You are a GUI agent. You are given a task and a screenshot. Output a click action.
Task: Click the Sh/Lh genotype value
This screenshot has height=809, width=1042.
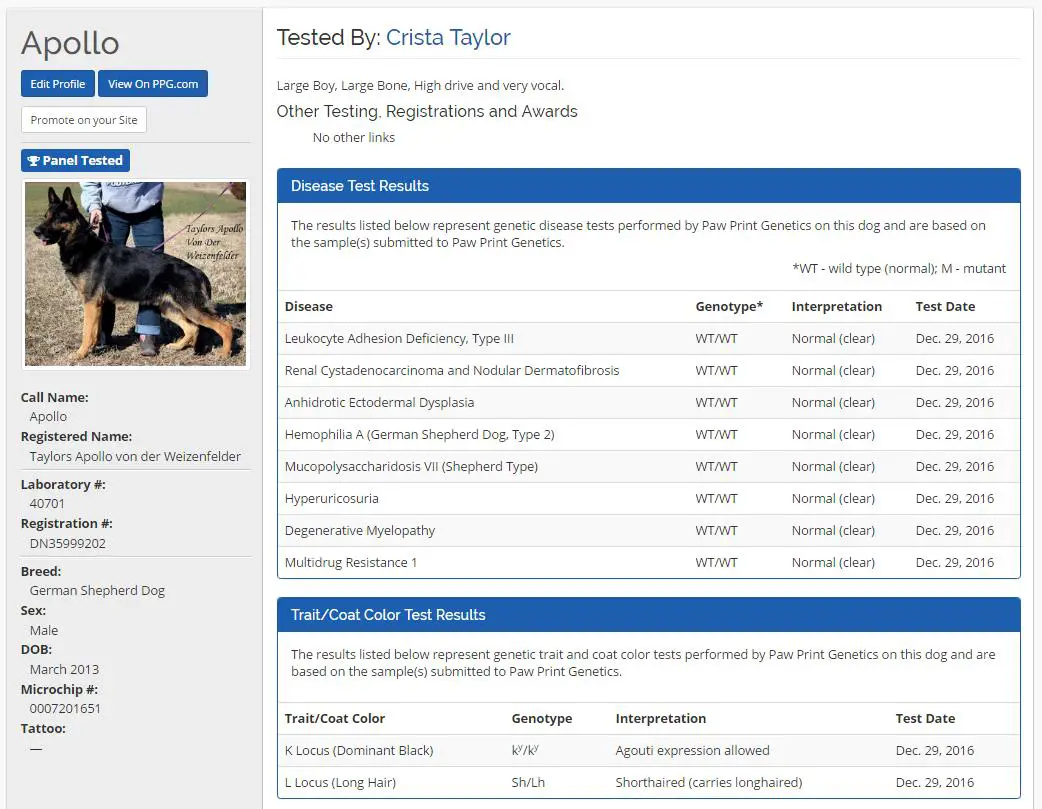click(528, 782)
